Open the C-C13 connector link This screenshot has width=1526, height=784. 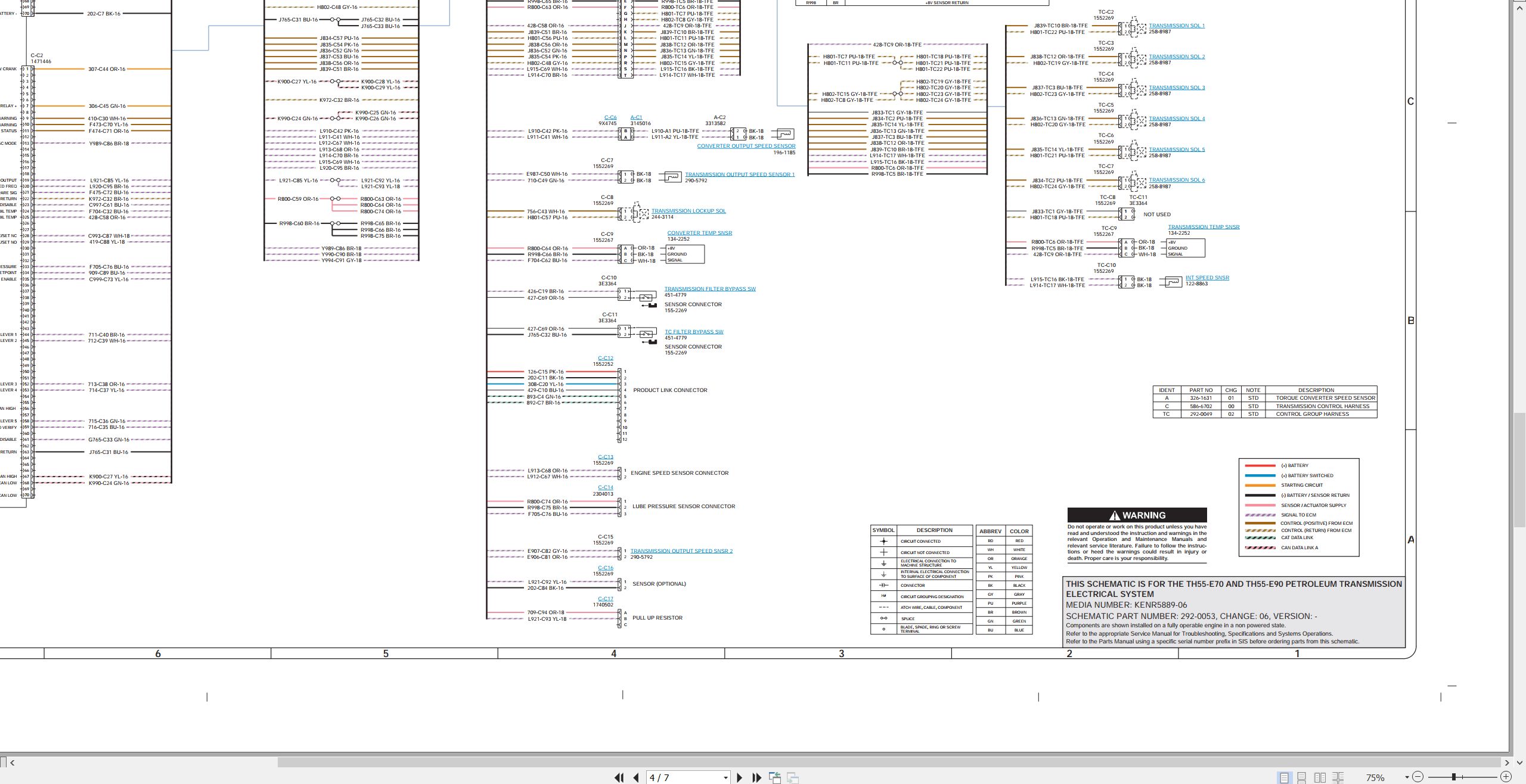(606, 457)
